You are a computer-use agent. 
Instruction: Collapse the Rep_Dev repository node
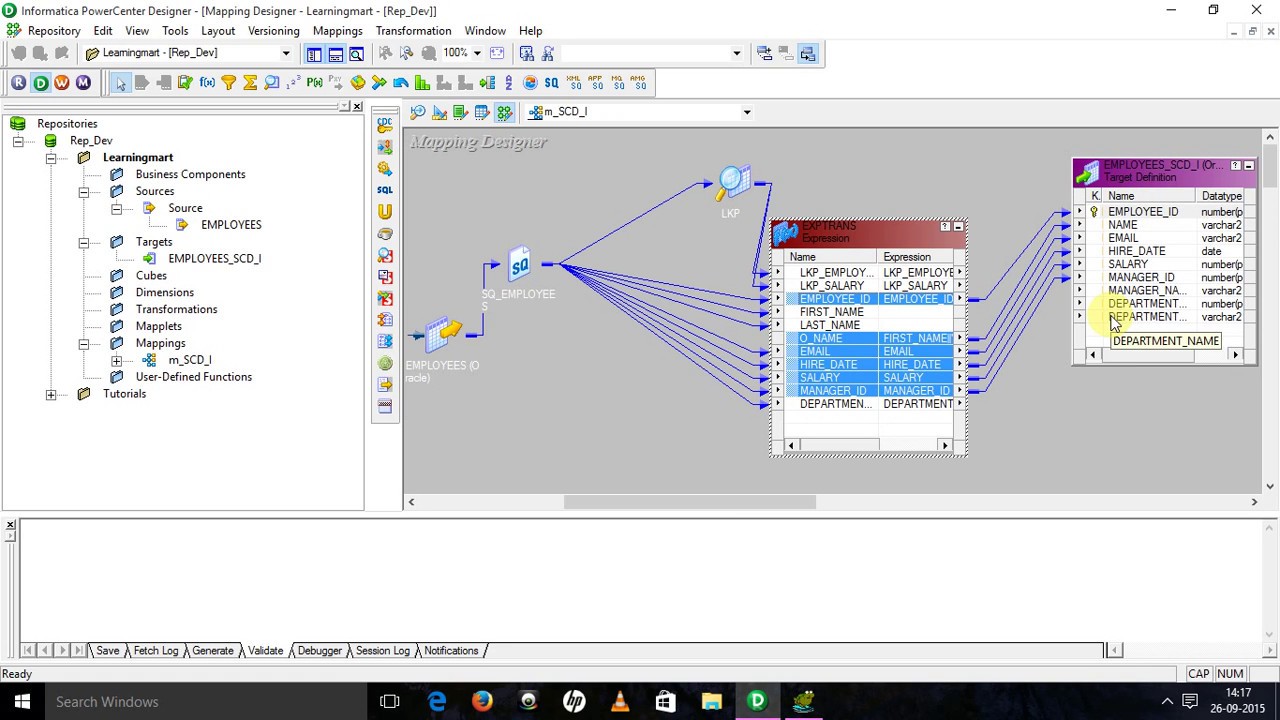(17, 141)
